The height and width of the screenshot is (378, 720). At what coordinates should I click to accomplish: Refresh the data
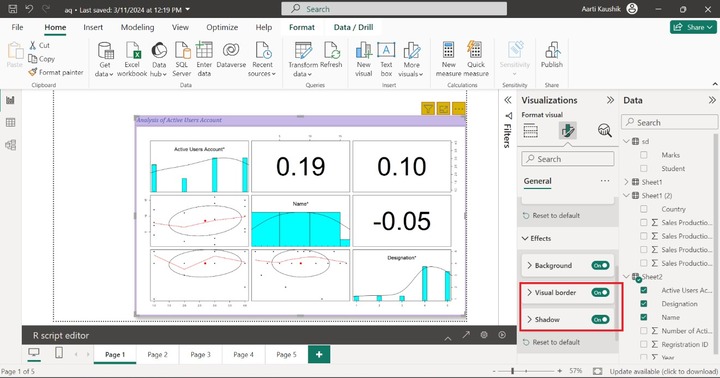pos(331,56)
